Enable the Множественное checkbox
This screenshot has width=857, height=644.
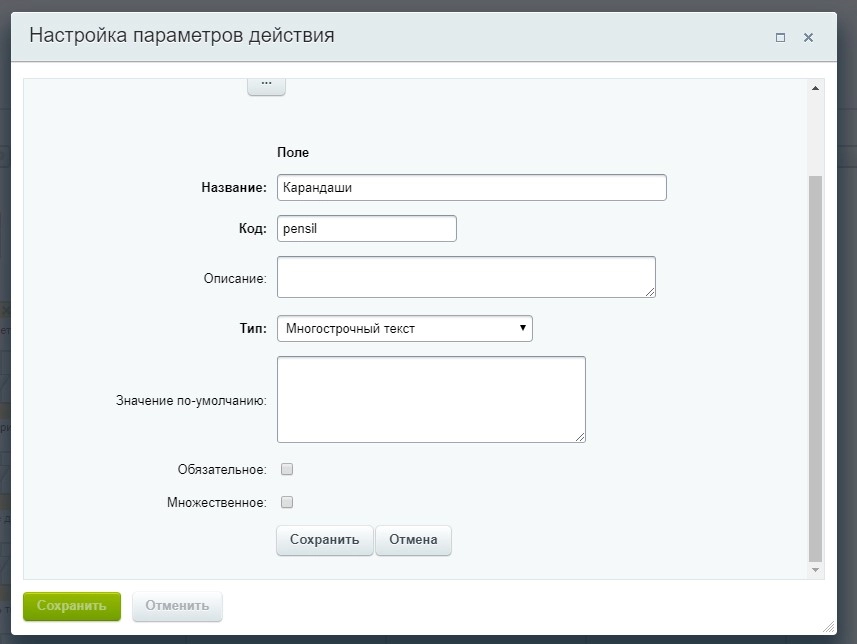coord(287,501)
